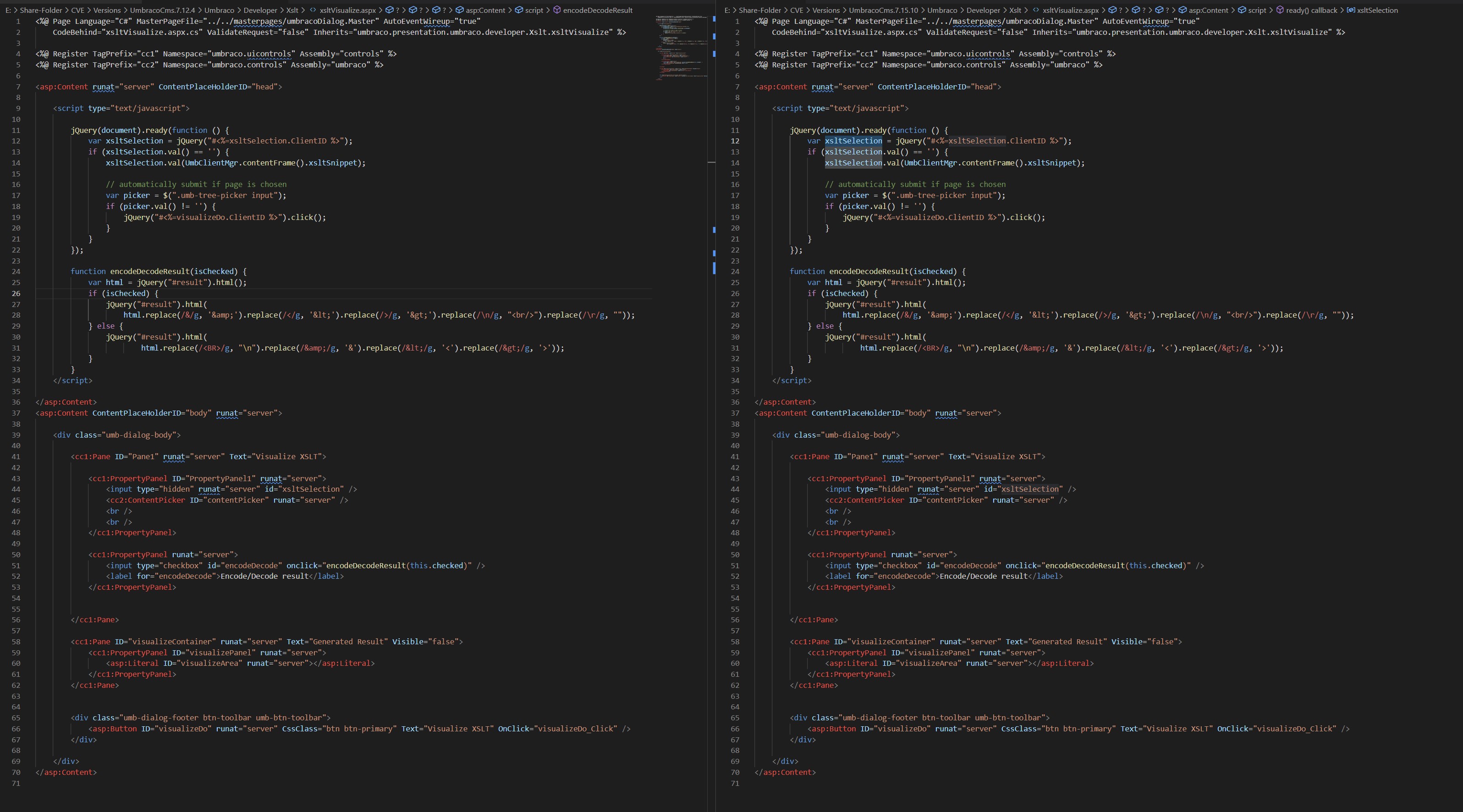Open the UmbracoCms.7.12.4 breadcrumb folder in left editor
This screenshot has height=812, width=1463.
click(162, 10)
